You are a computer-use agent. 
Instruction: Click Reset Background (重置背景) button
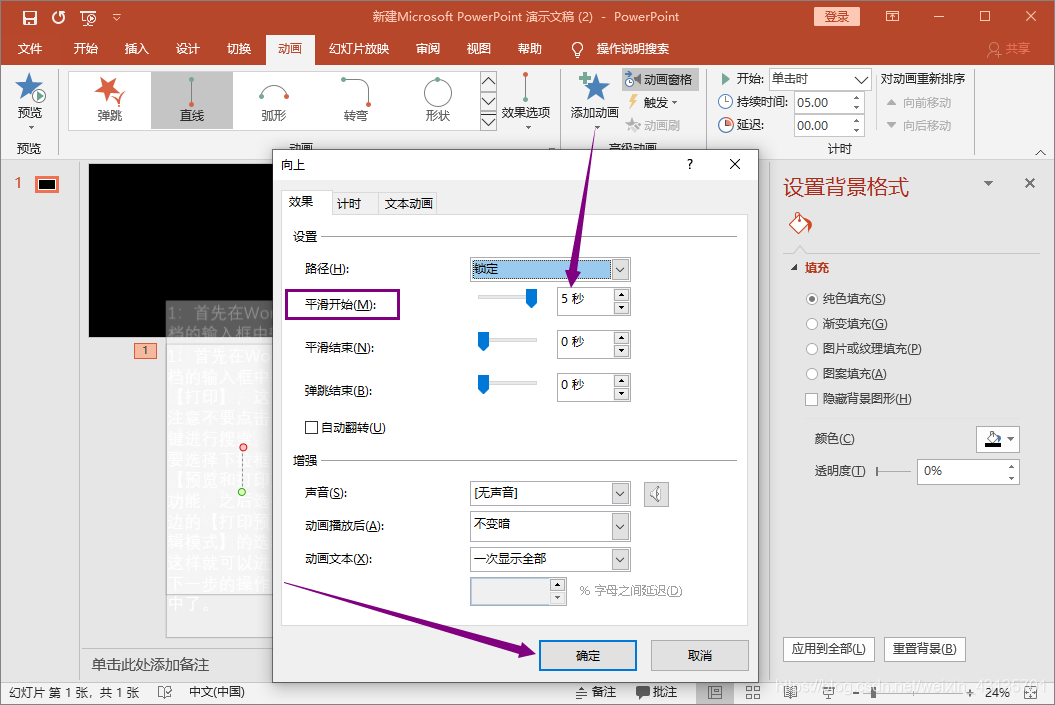pyautogui.click(x=924, y=649)
